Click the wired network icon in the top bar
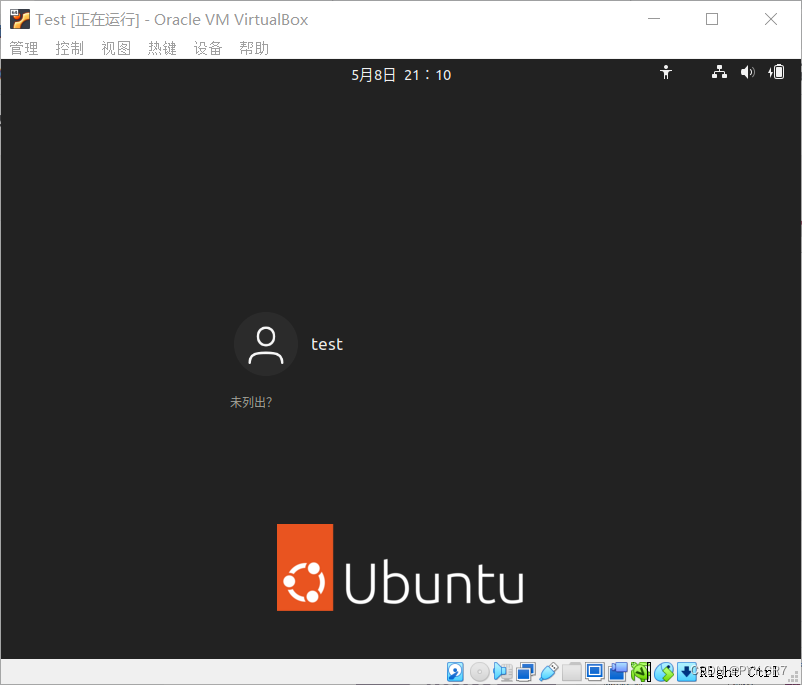Image resolution: width=802 pixels, height=685 pixels. point(719,72)
